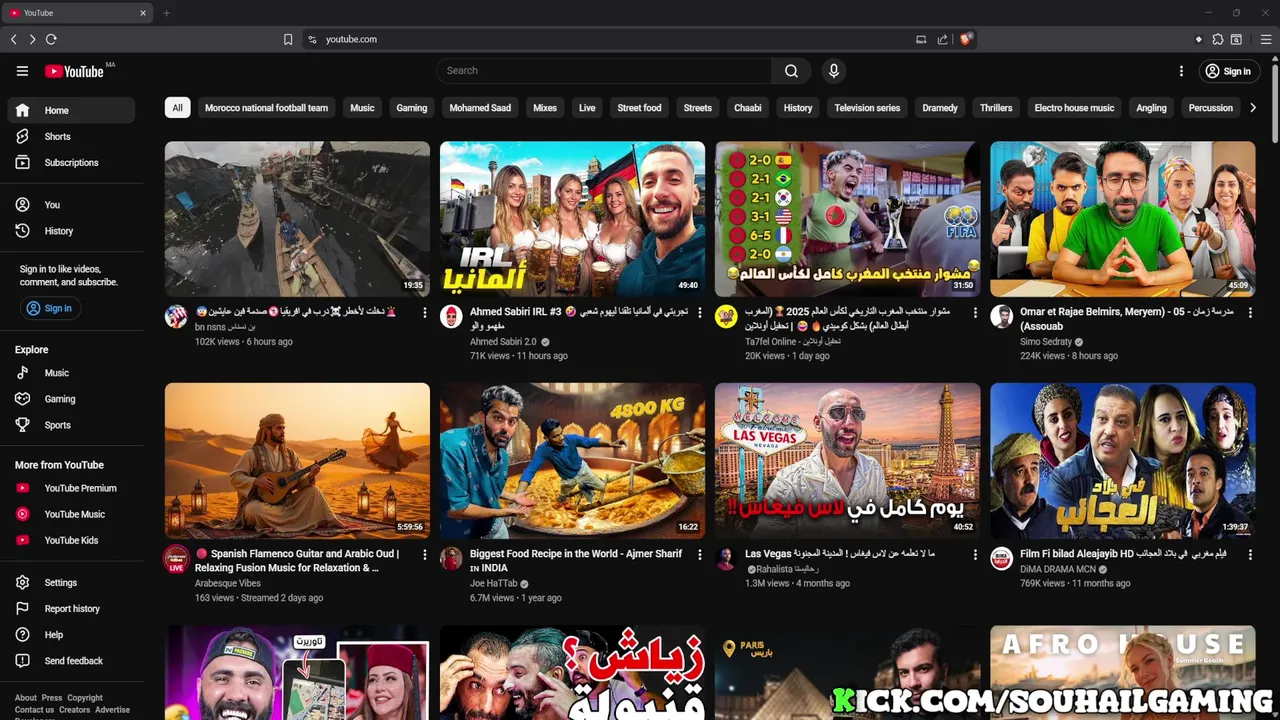
Task: Open Settings in the sidebar
Action: (x=70, y=582)
